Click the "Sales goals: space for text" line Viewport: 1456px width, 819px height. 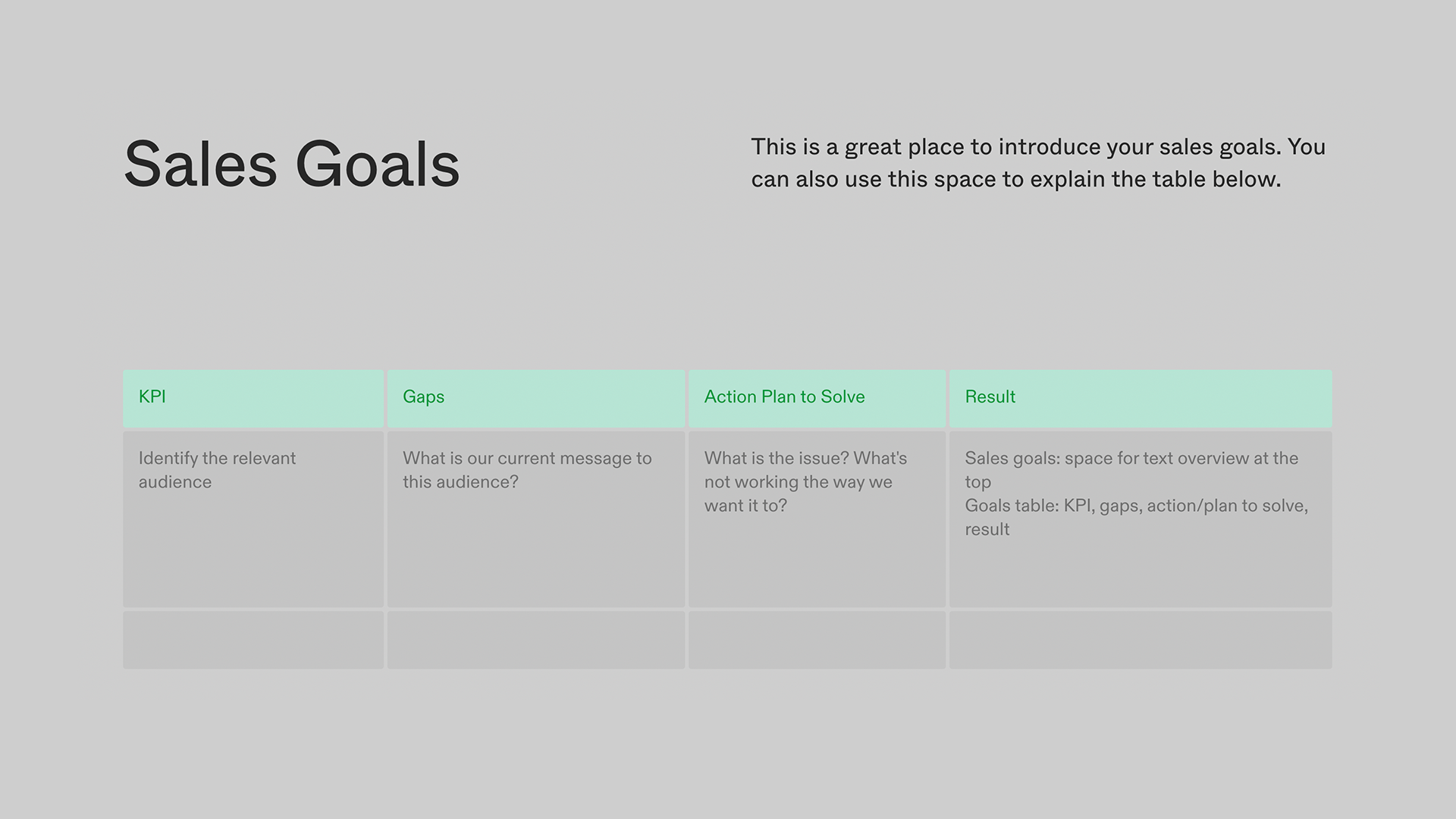pos(1131,458)
